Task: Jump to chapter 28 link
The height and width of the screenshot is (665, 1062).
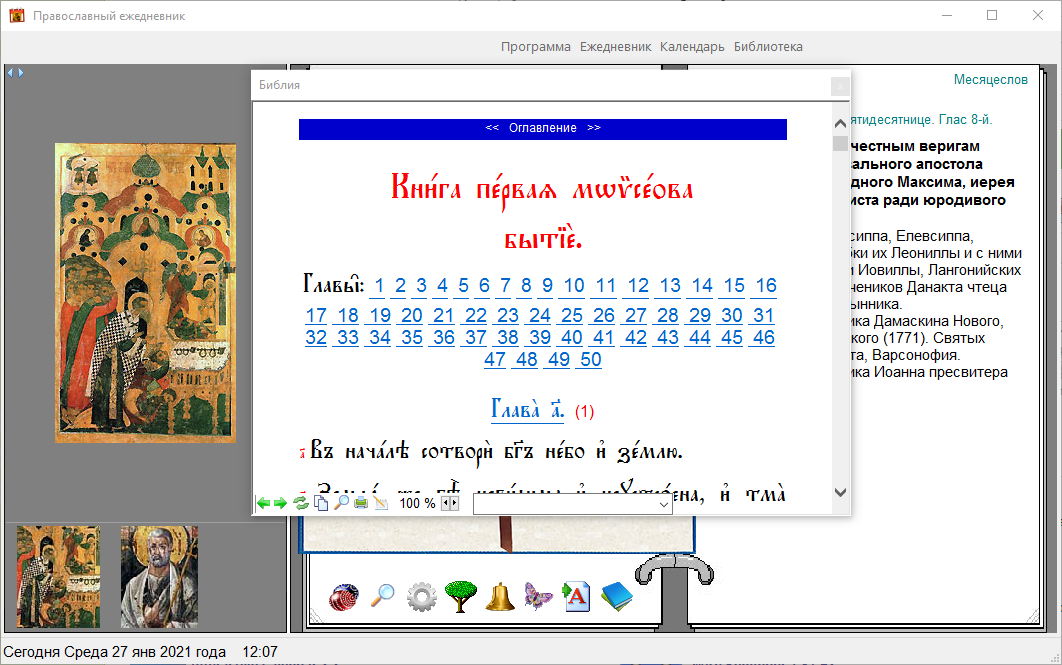Action: tap(668, 316)
